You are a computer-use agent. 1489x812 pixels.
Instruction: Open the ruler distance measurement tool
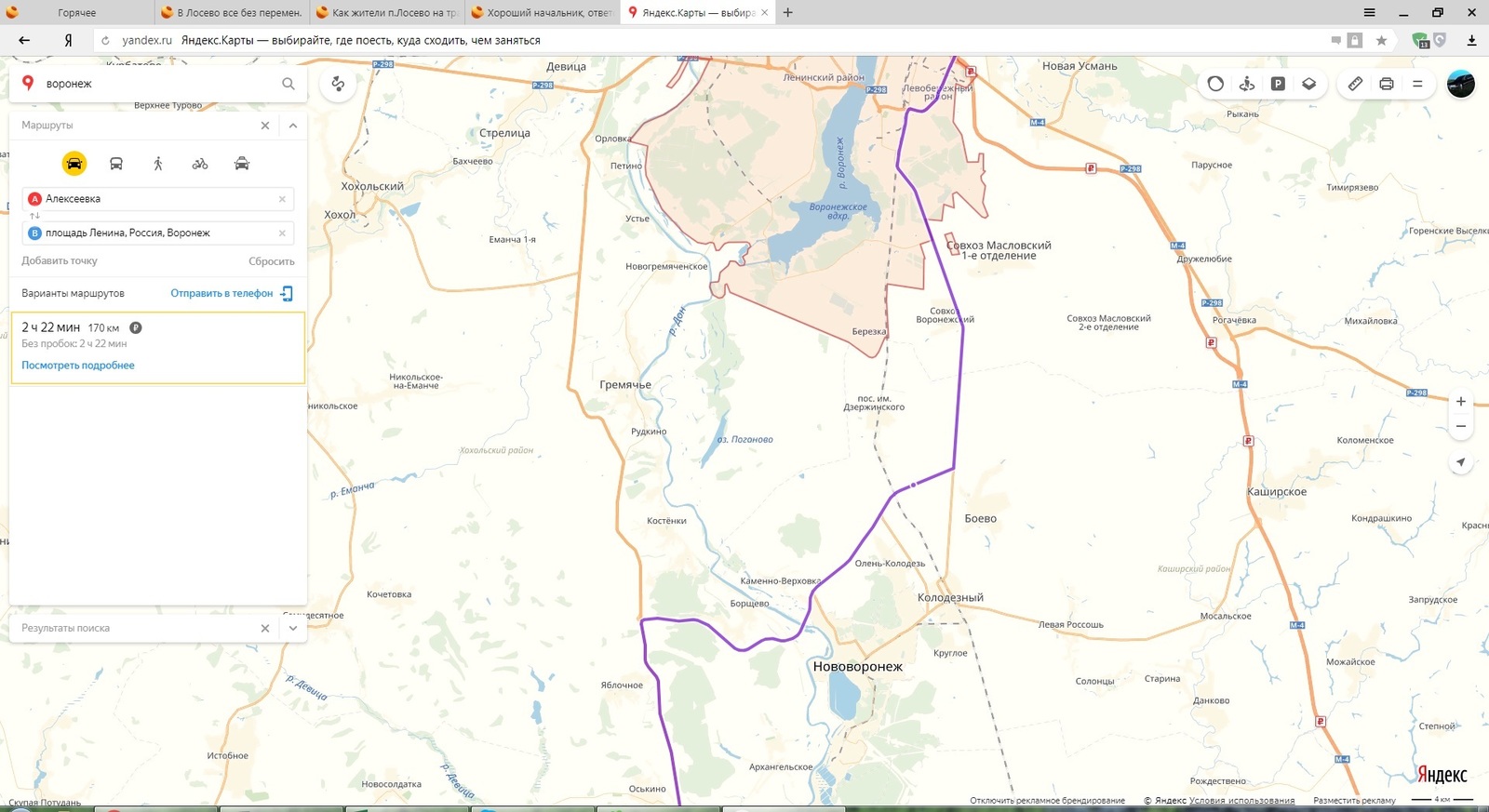tap(1355, 84)
